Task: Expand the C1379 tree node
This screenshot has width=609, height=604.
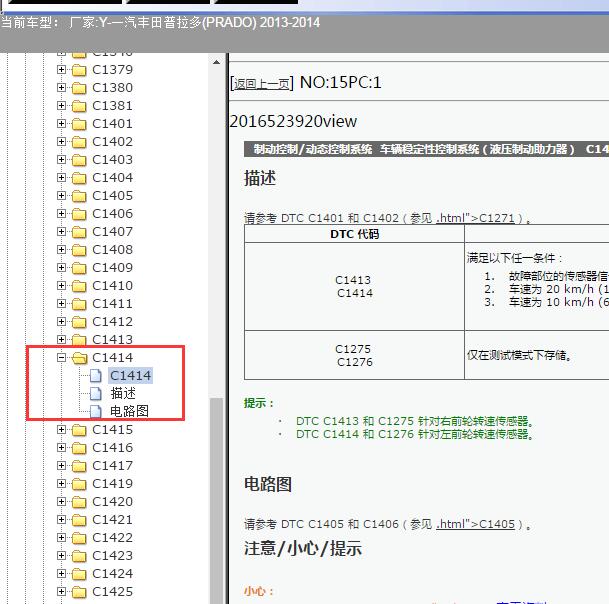Action: 61,70
